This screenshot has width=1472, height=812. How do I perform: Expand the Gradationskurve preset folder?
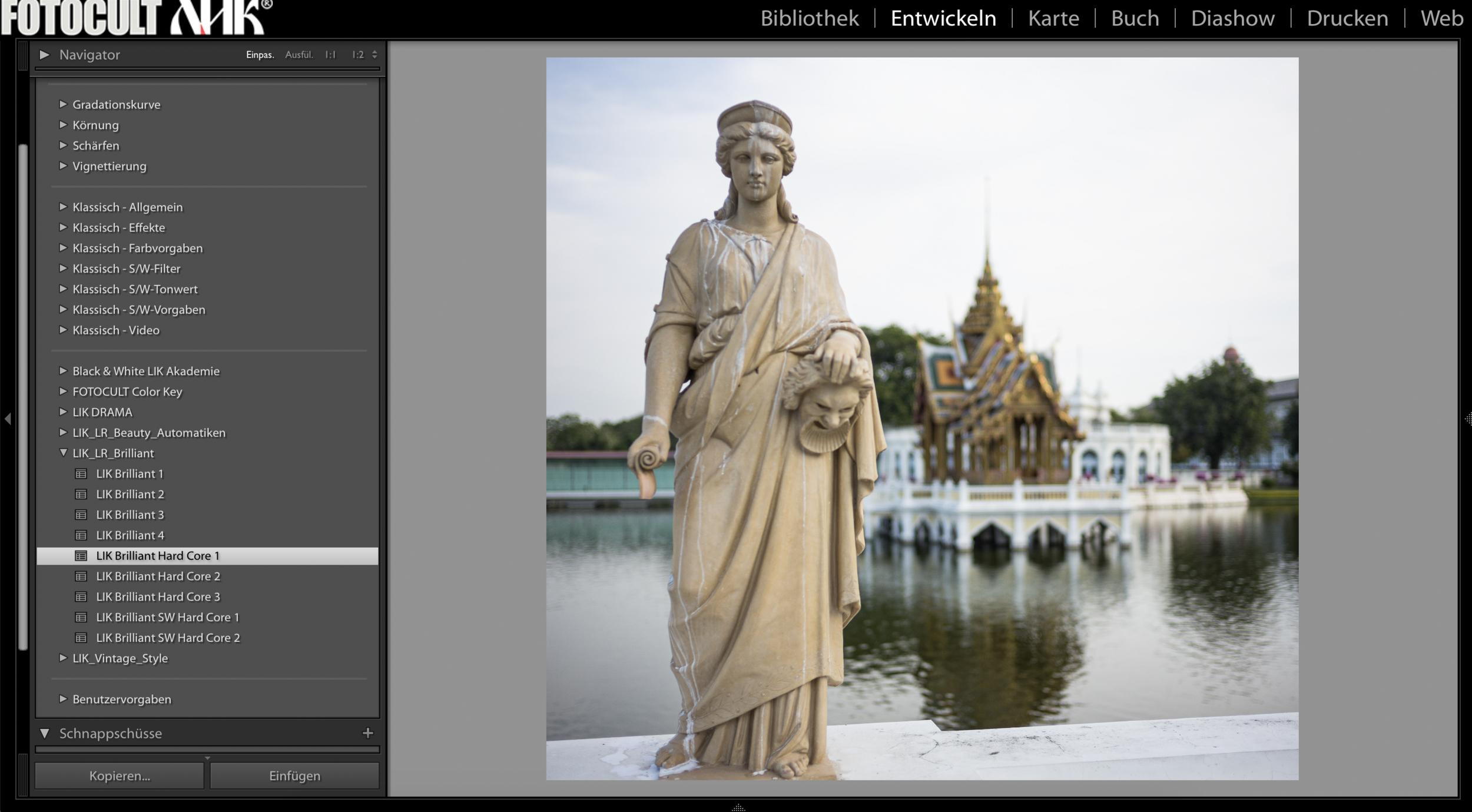(63, 104)
